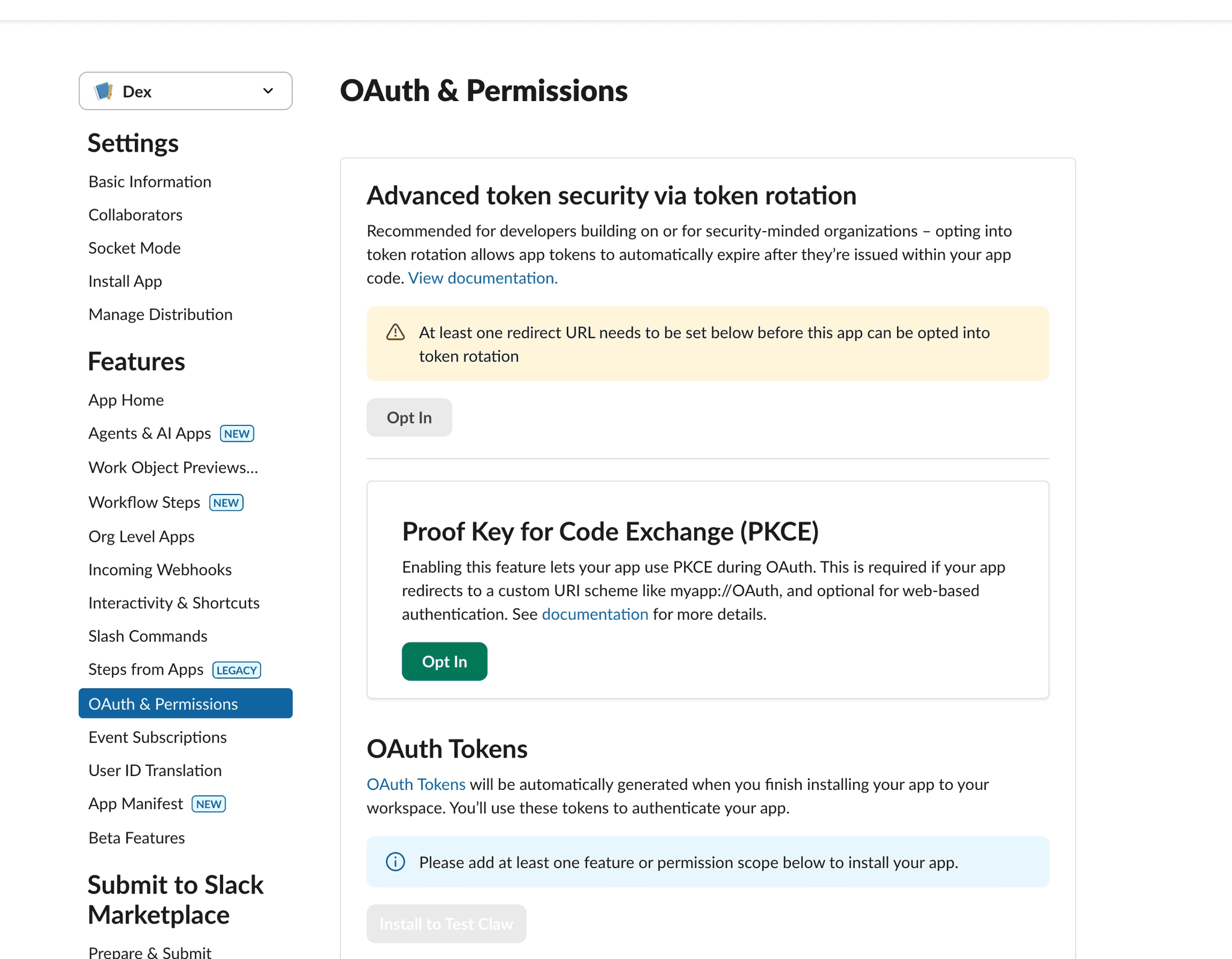This screenshot has width=1232, height=959.
Task: Click the LEGACY badge beside Steps from Apps
Action: pyautogui.click(x=237, y=670)
